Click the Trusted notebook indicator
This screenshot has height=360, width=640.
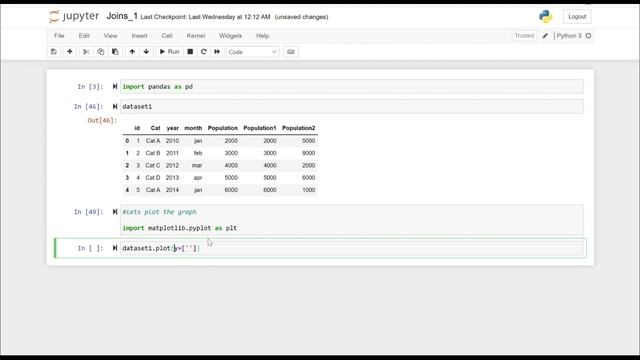click(524, 36)
